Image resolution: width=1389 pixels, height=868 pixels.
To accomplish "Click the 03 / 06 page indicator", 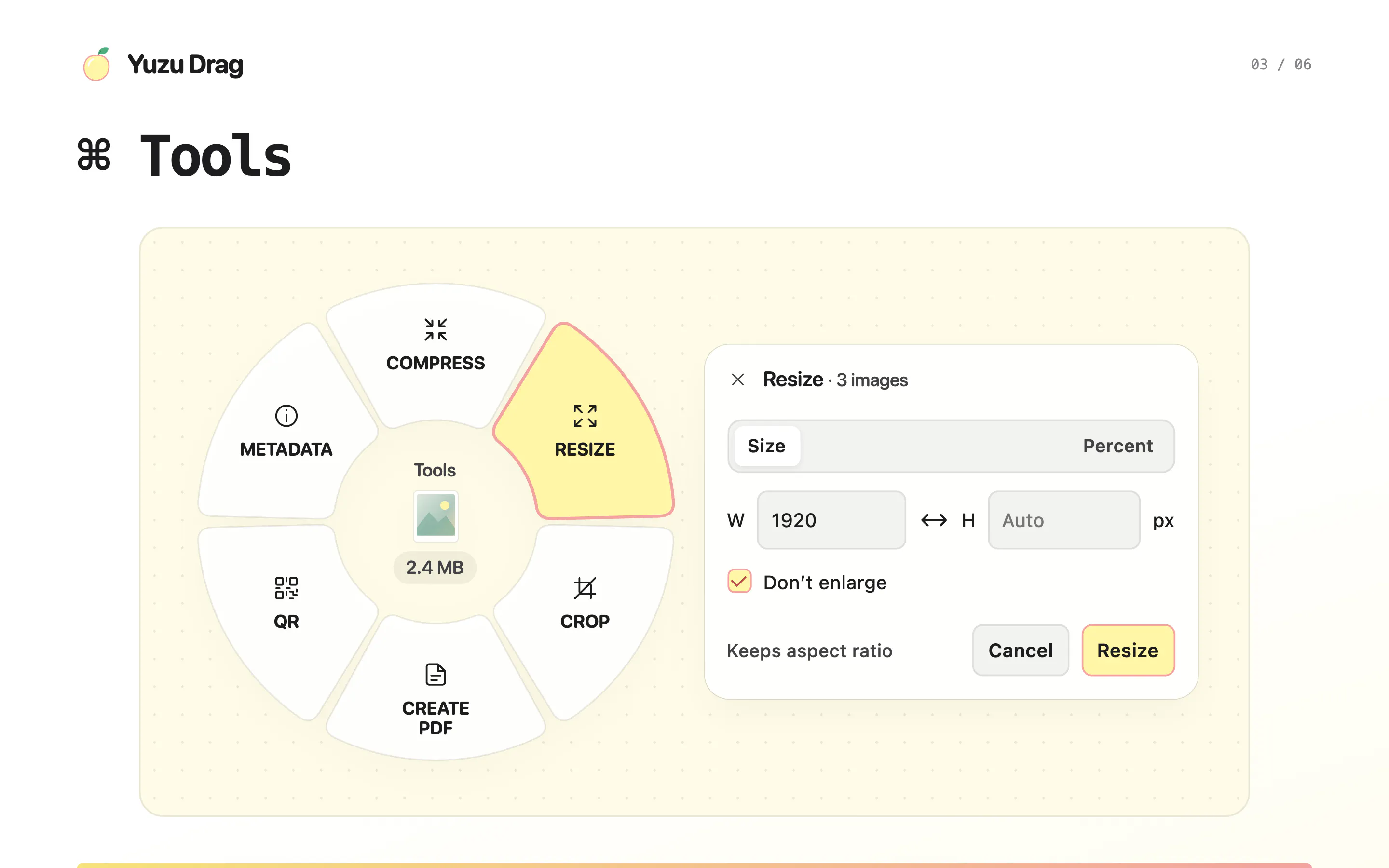I will coord(1281,64).
